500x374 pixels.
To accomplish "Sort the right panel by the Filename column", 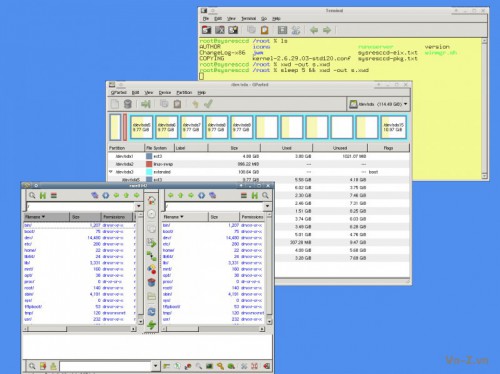I will pos(185,217).
